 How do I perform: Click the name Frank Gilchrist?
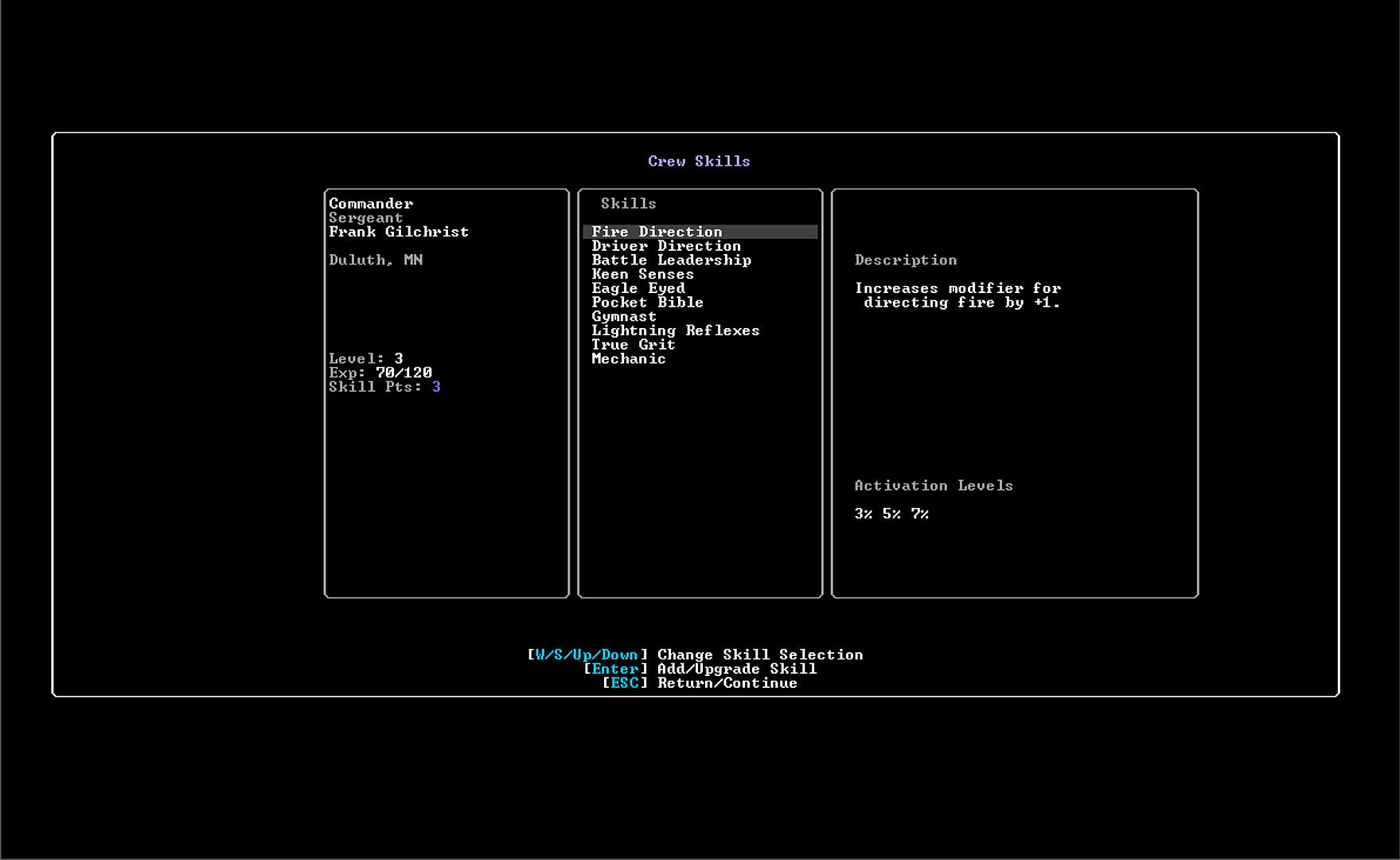pos(399,232)
